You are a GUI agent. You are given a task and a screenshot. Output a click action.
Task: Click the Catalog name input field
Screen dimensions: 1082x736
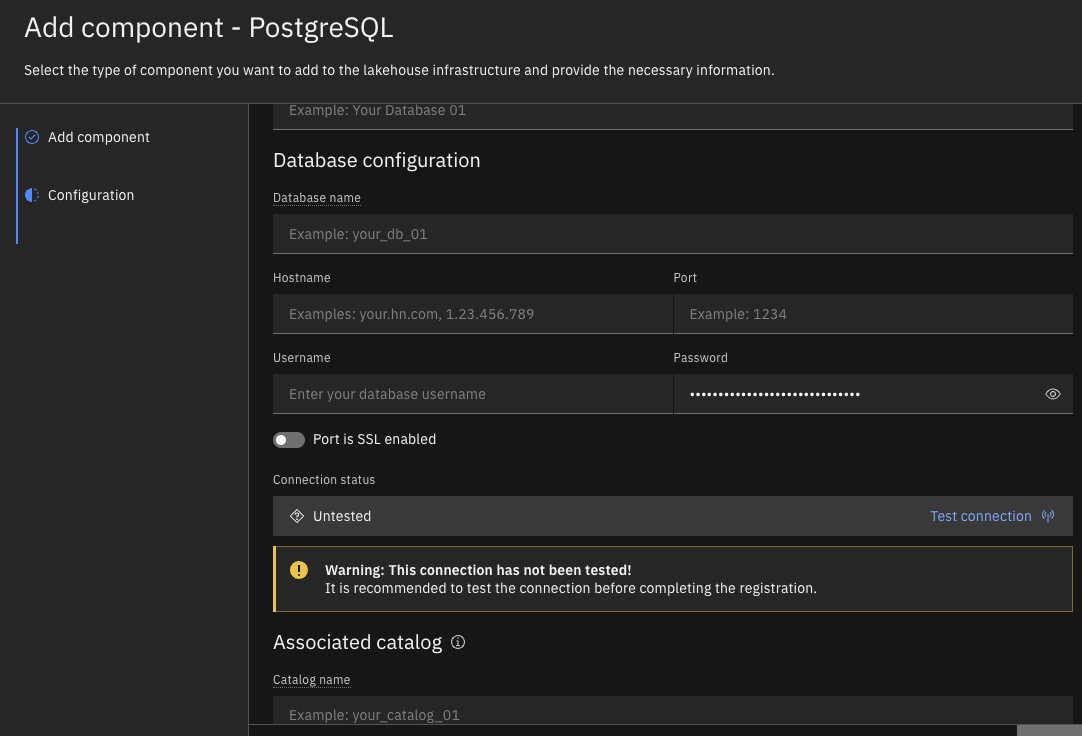(x=672, y=714)
